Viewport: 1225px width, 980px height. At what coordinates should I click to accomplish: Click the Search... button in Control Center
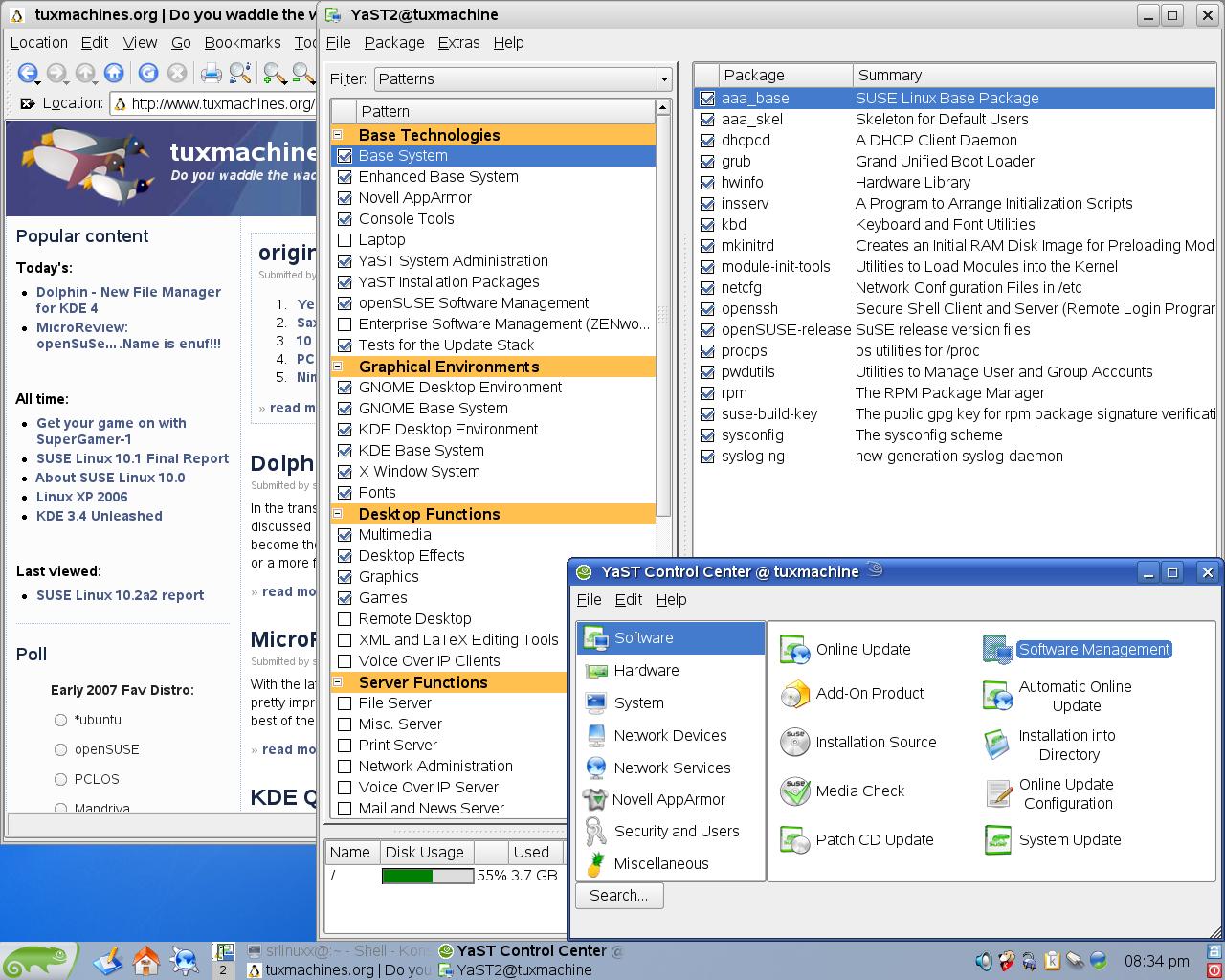pos(619,896)
